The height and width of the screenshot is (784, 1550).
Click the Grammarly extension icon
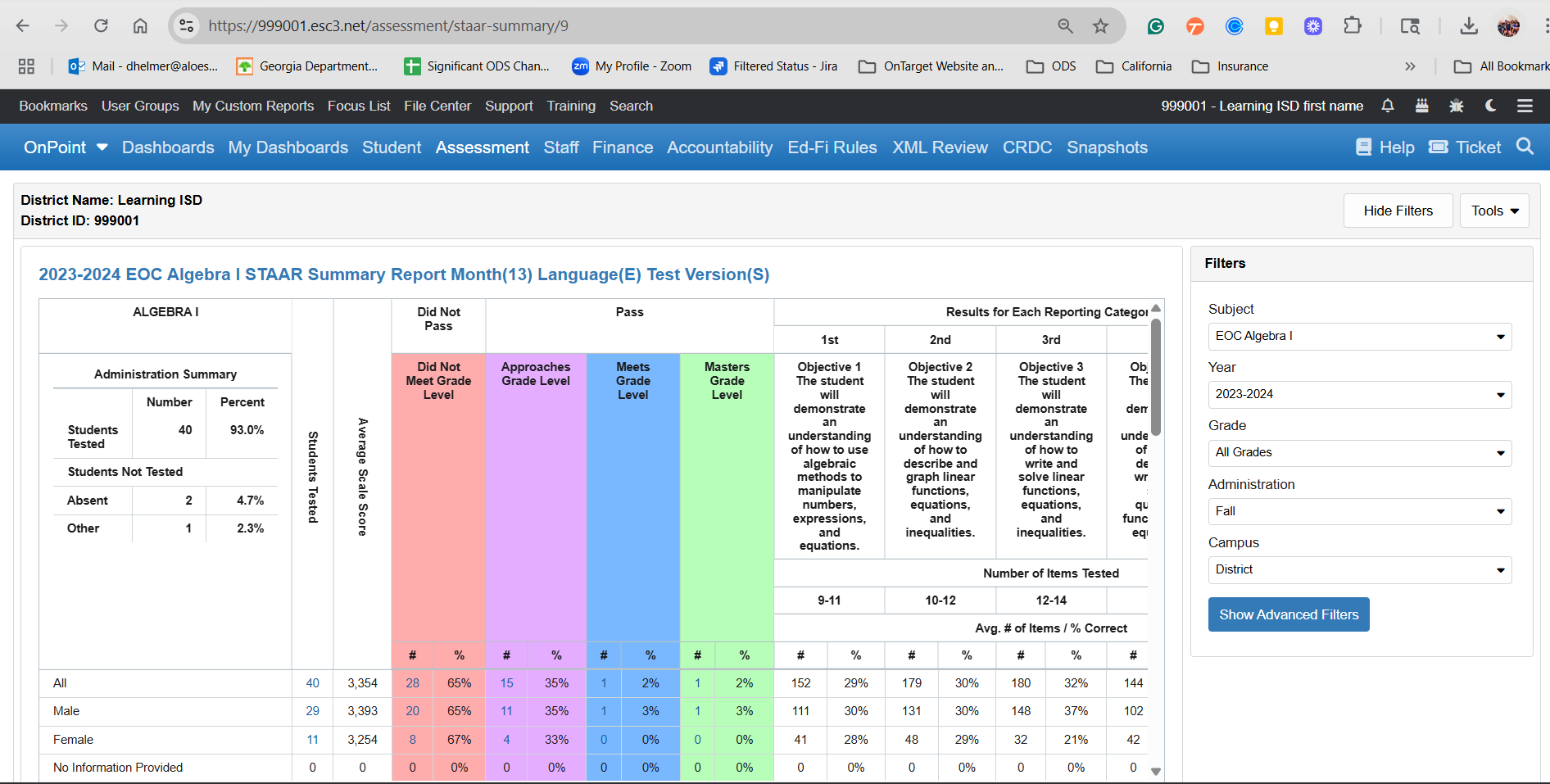(1155, 26)
